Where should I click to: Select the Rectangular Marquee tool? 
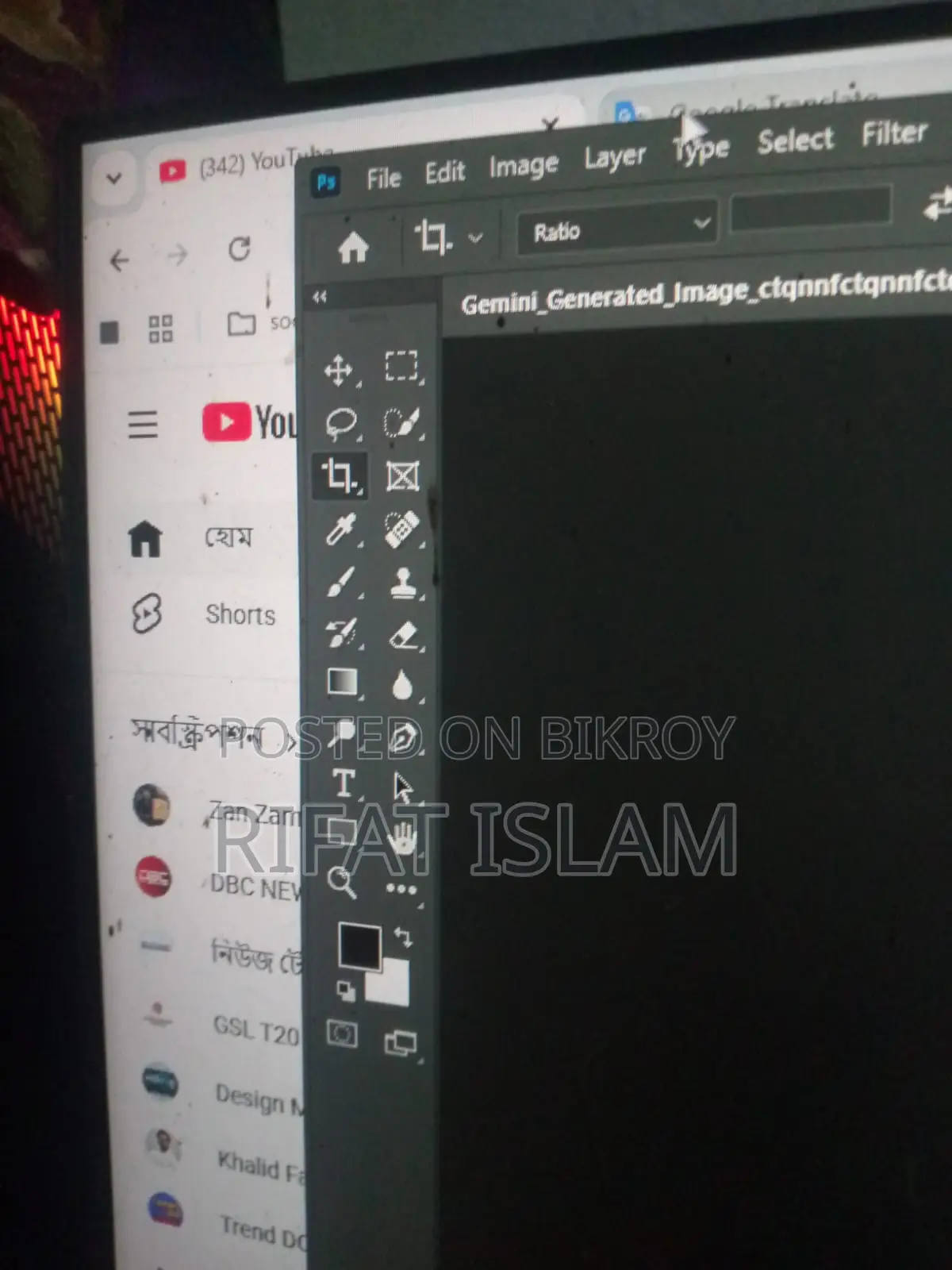tap(401, 367)
